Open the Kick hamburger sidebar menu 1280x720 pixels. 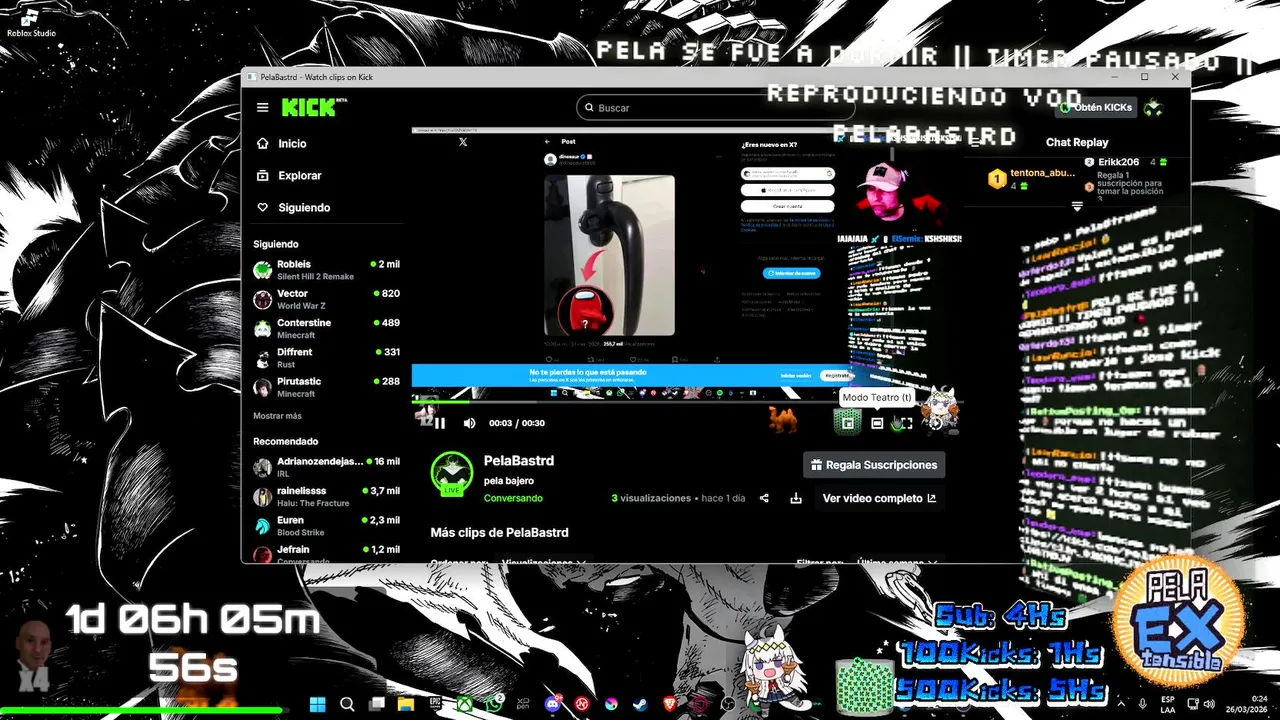[x=262, y=108]
